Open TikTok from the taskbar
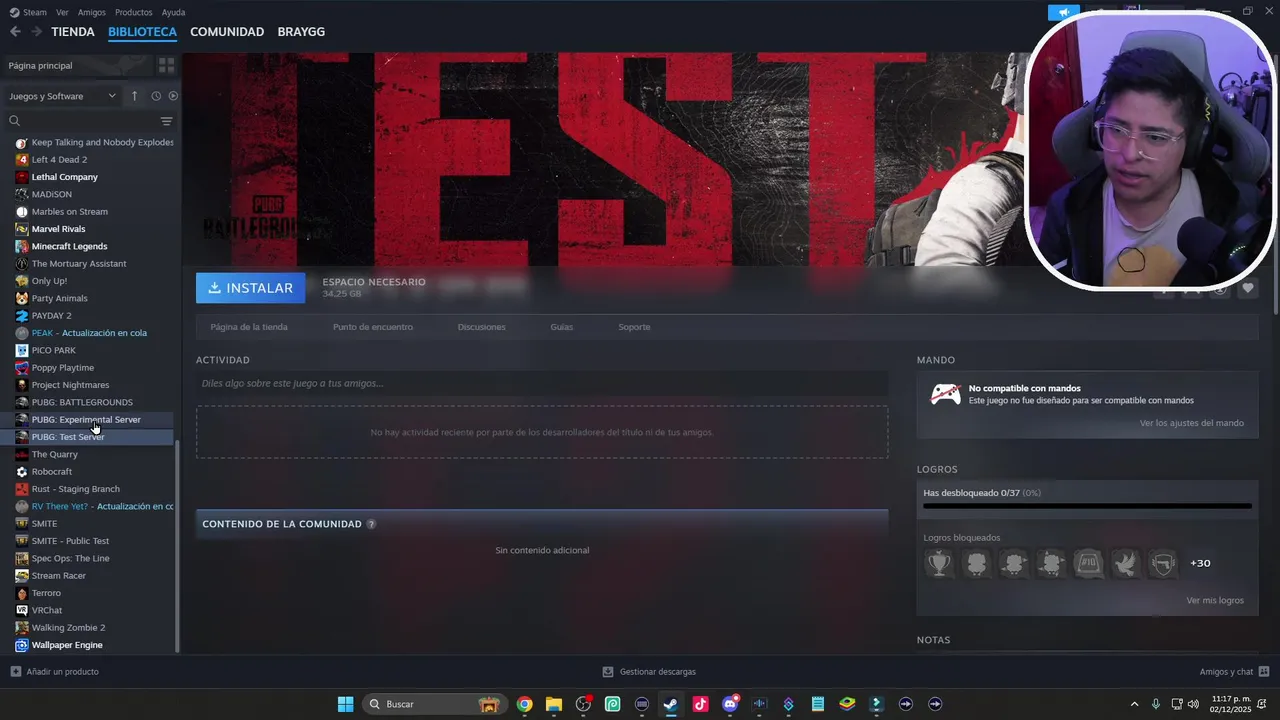 coord(700,704)
